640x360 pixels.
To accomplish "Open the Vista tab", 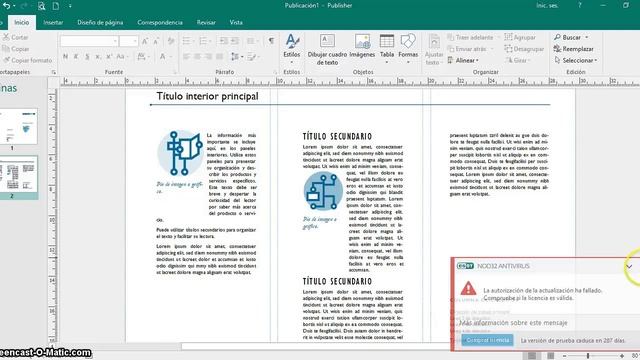I will tap(236, 22).
